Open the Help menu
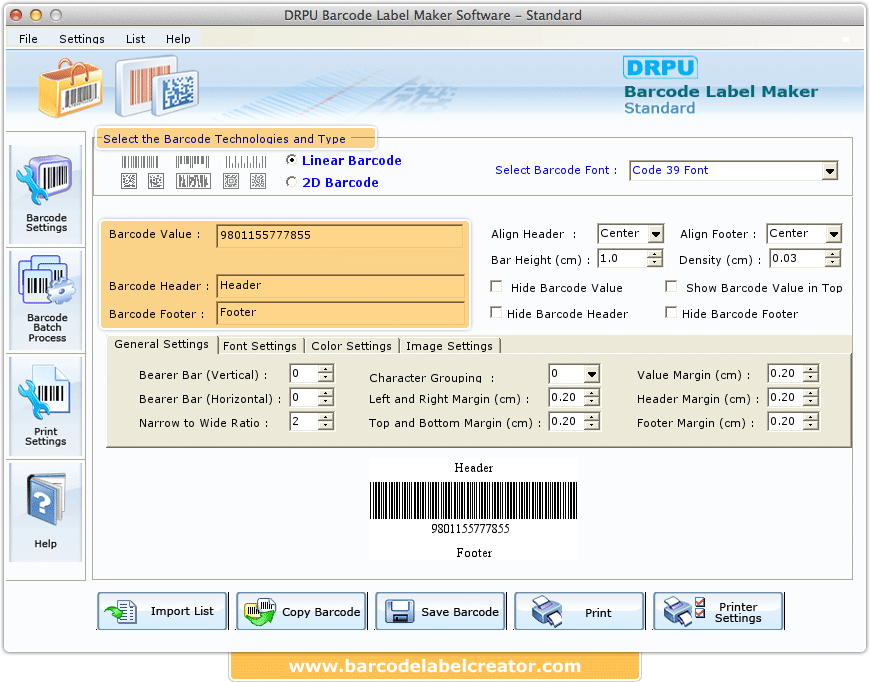Screen dimensions: 870x682 178,39
